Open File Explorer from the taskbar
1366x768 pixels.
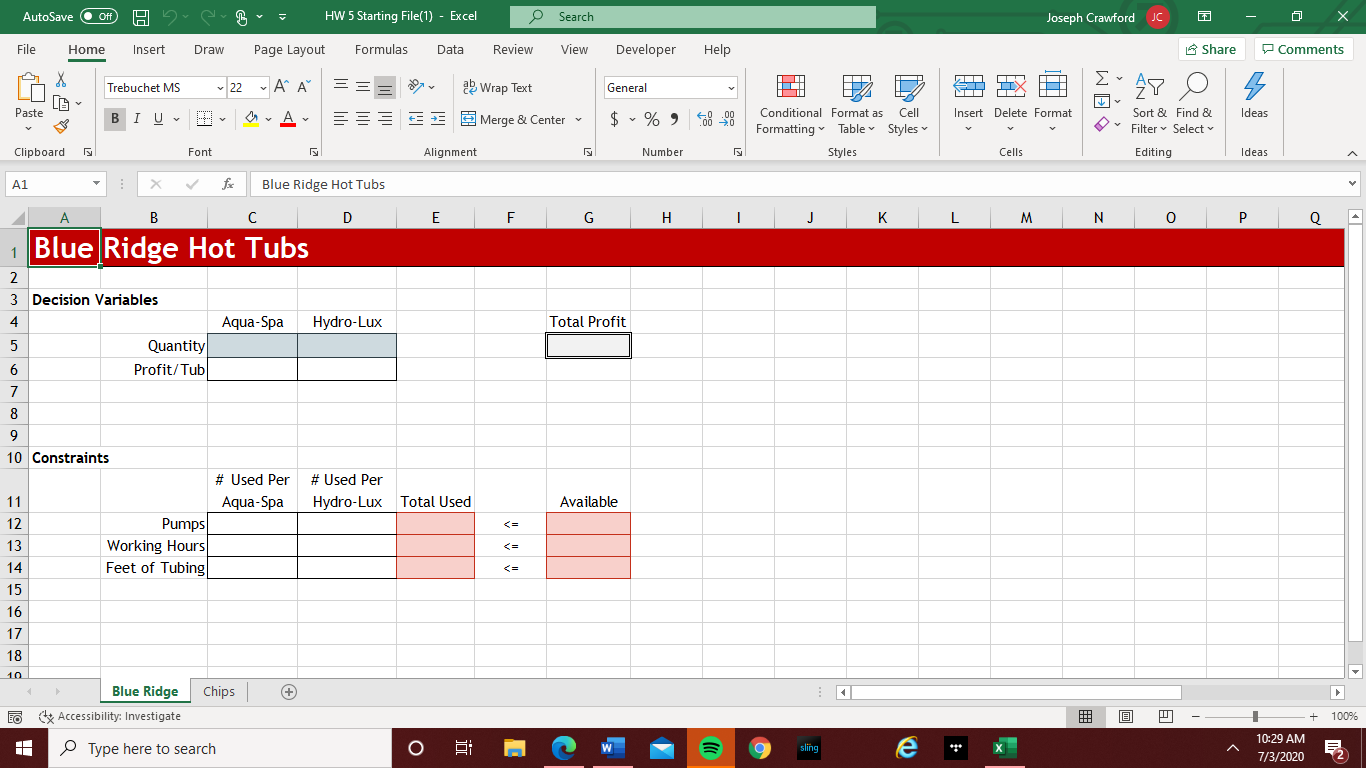pyautogui.click(x=515, y=748)
